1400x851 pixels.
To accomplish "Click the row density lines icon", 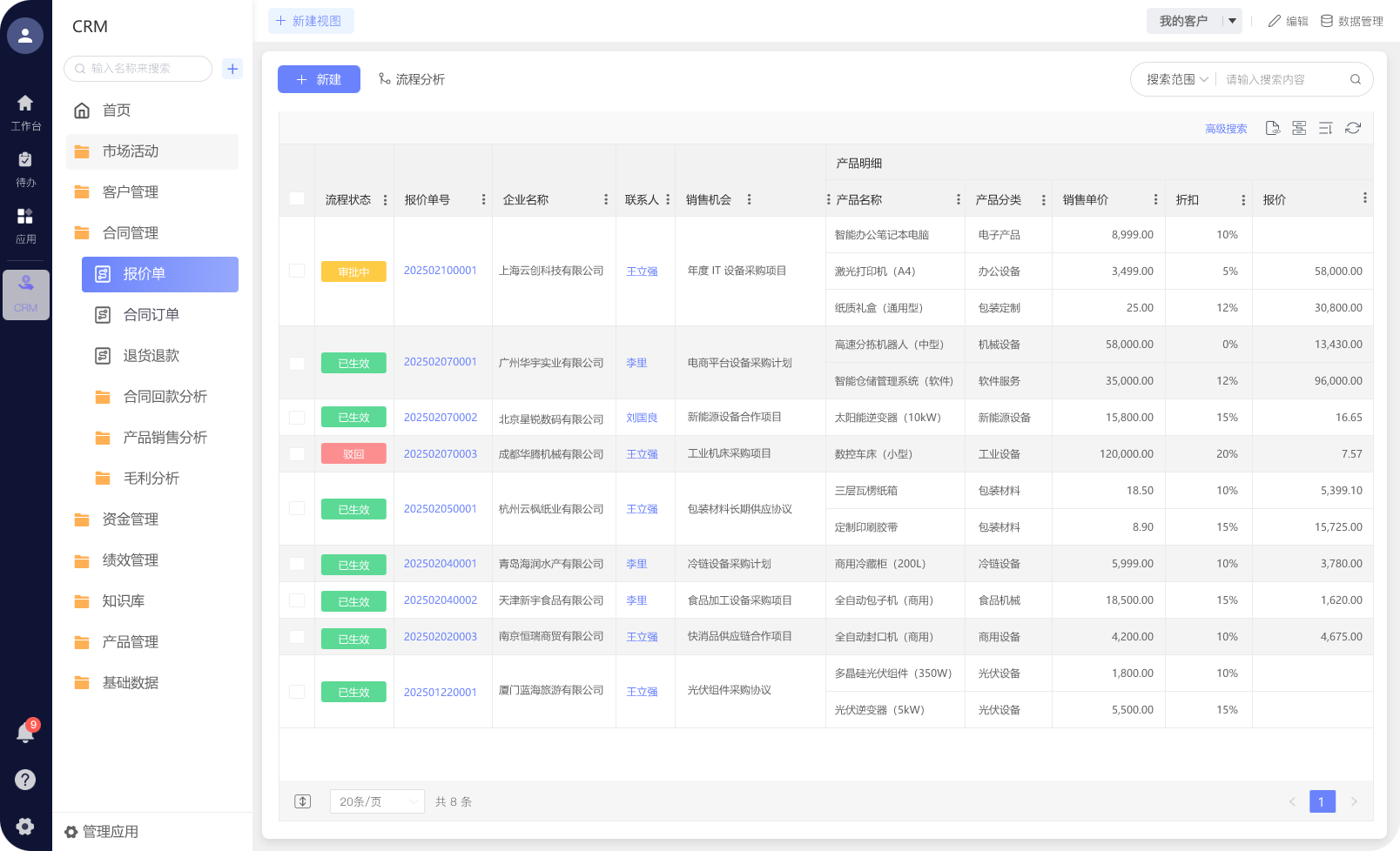I will 1325,128.
